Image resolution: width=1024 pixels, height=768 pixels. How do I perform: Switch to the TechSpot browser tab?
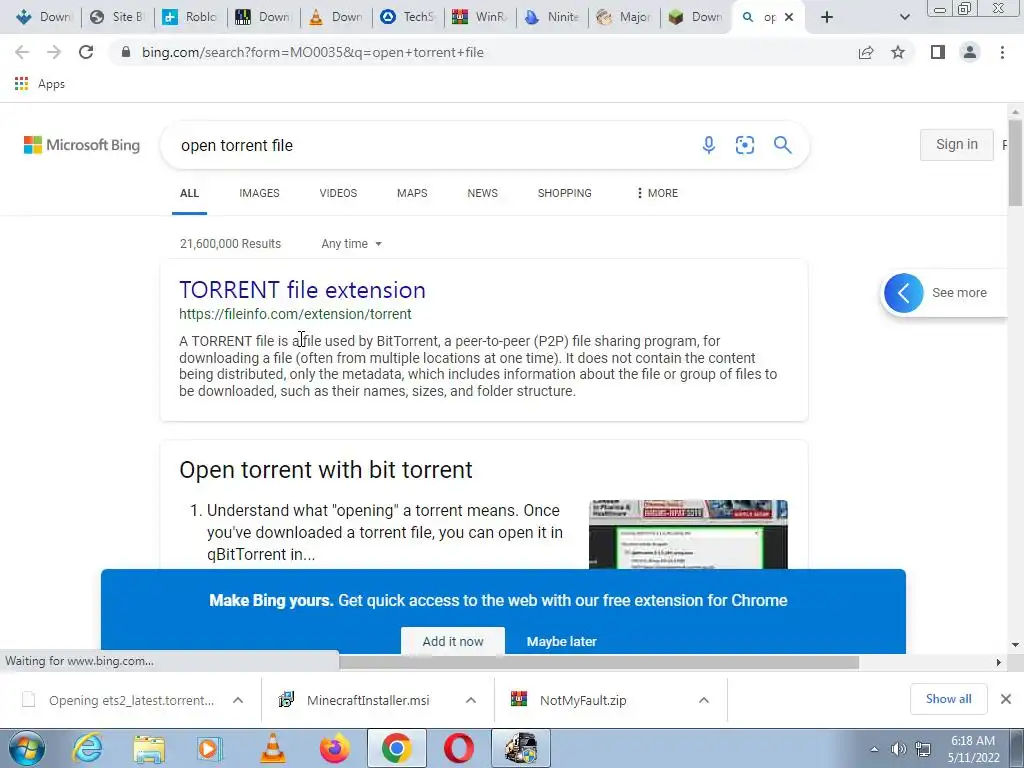pos(407,17)
